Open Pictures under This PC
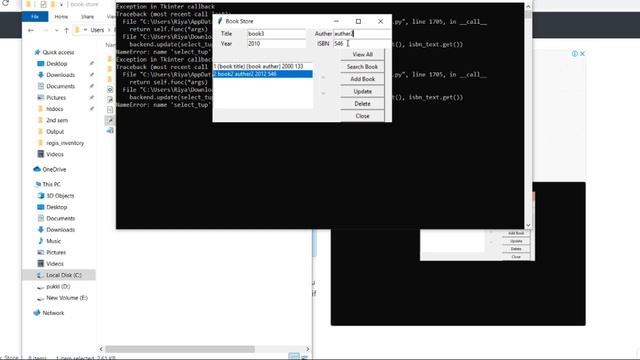This screenshot has width=640, height=360. point(56,253)
